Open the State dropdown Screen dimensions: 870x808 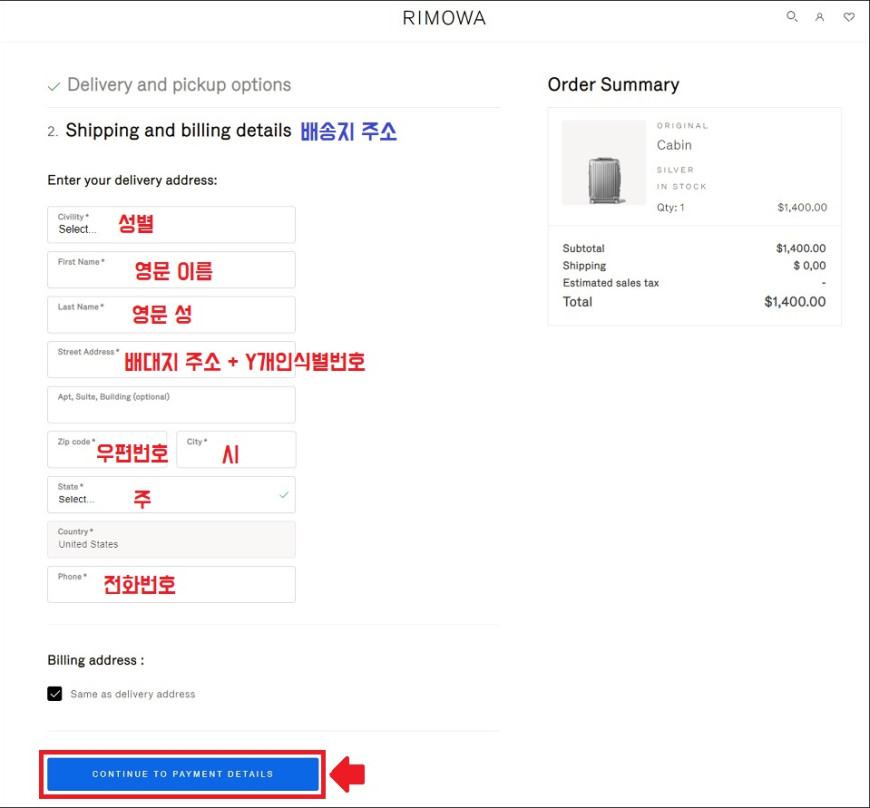(x=171, y=494)
